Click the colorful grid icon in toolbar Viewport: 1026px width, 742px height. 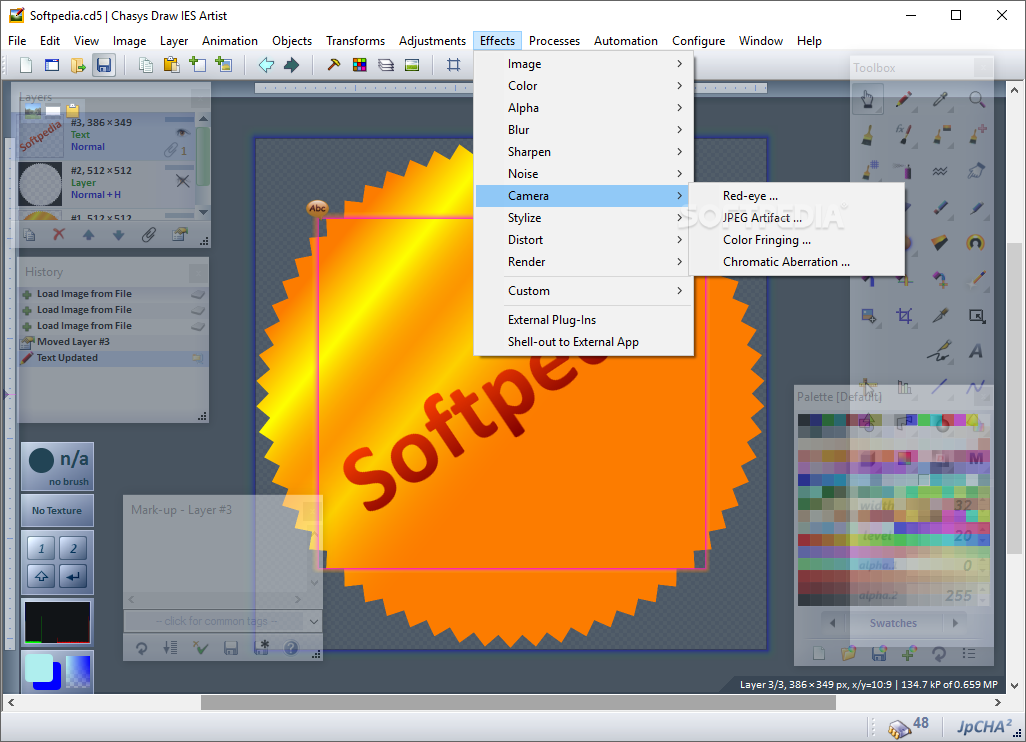pyautogui.click(x=359, y=65)
